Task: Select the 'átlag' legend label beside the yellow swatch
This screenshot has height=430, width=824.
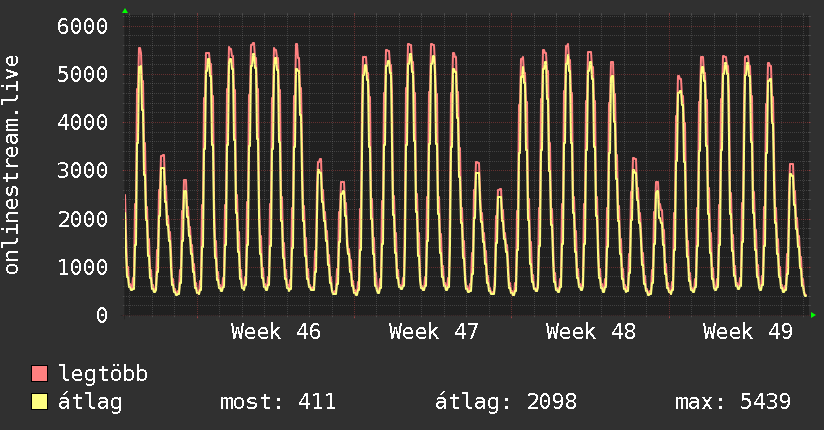Action: [90, 402]
